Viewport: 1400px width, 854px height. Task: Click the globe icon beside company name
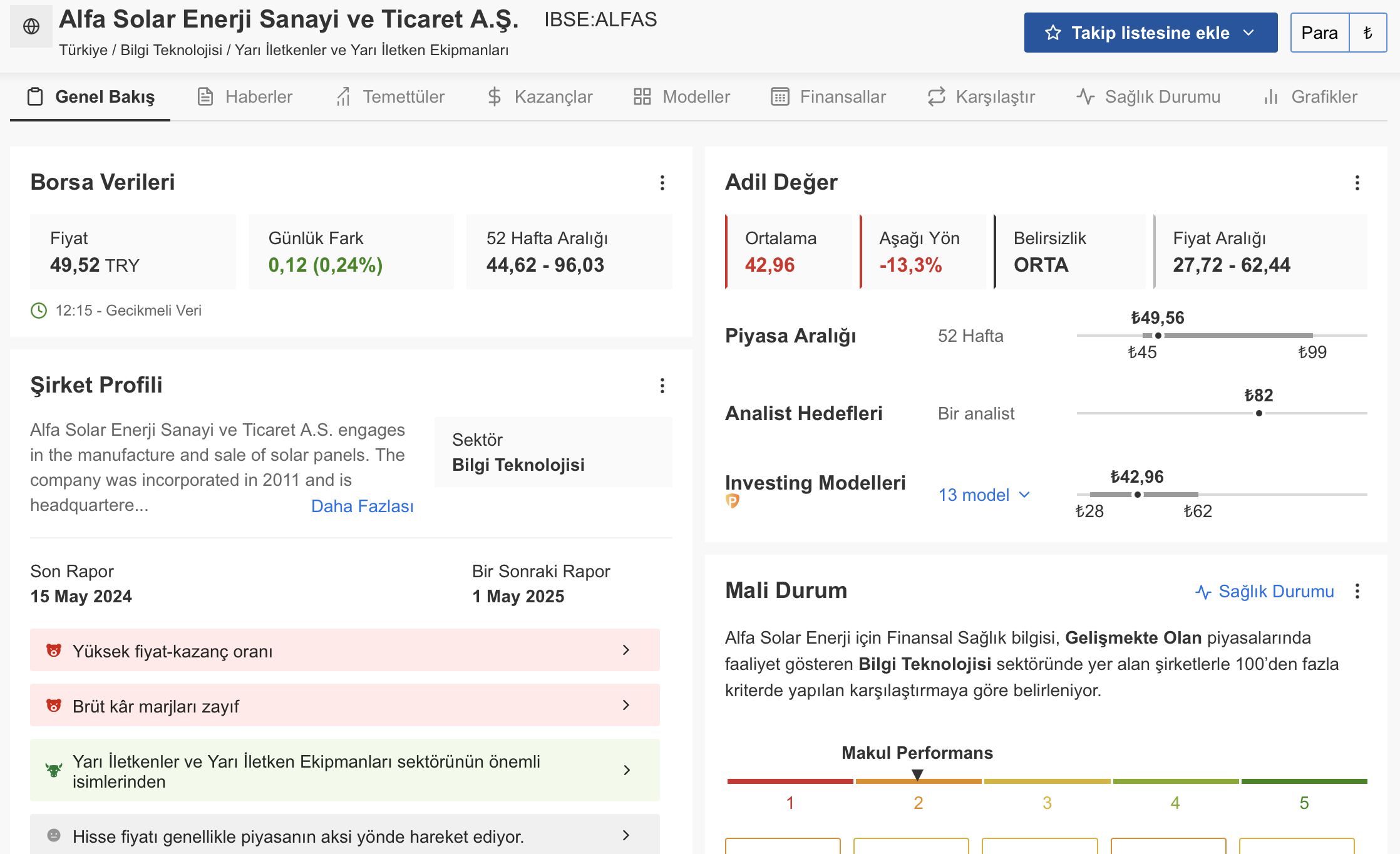click(x=31, y=26)
